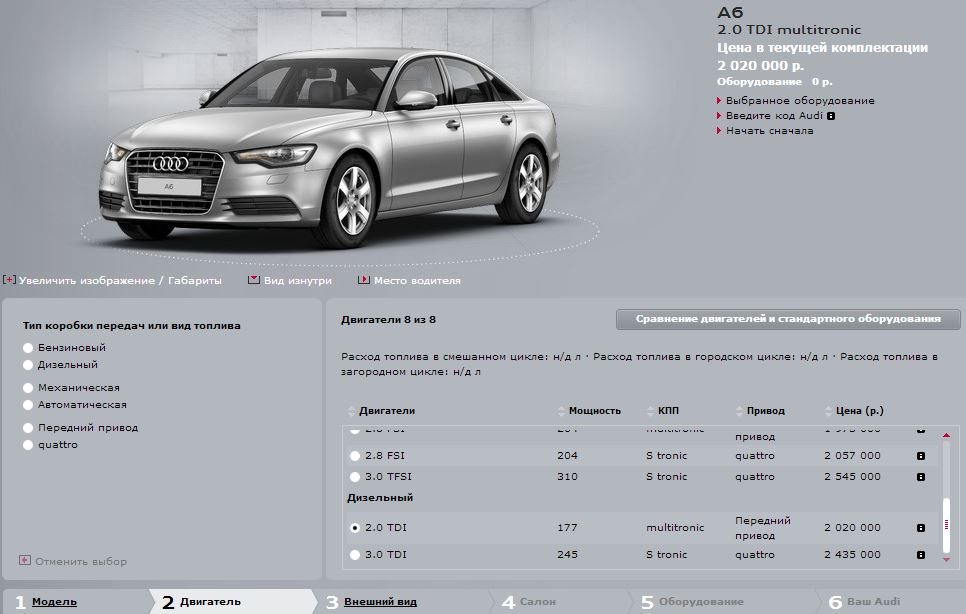Image resolution: width=966 pixels, height=614 pixels.
Task: Click the driver's seat view icon
Action: point(363,280)
